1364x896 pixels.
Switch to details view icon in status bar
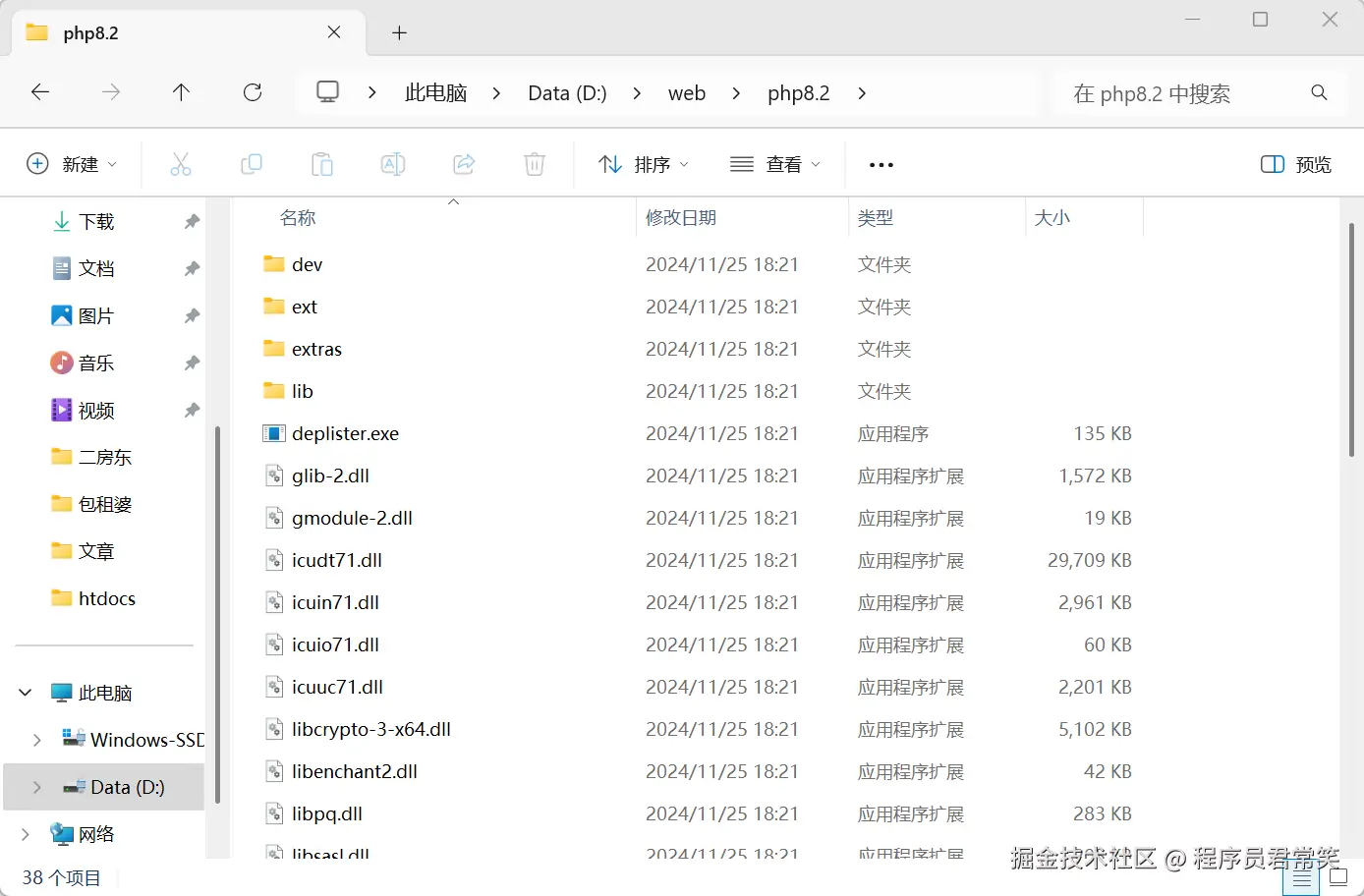1302,877
